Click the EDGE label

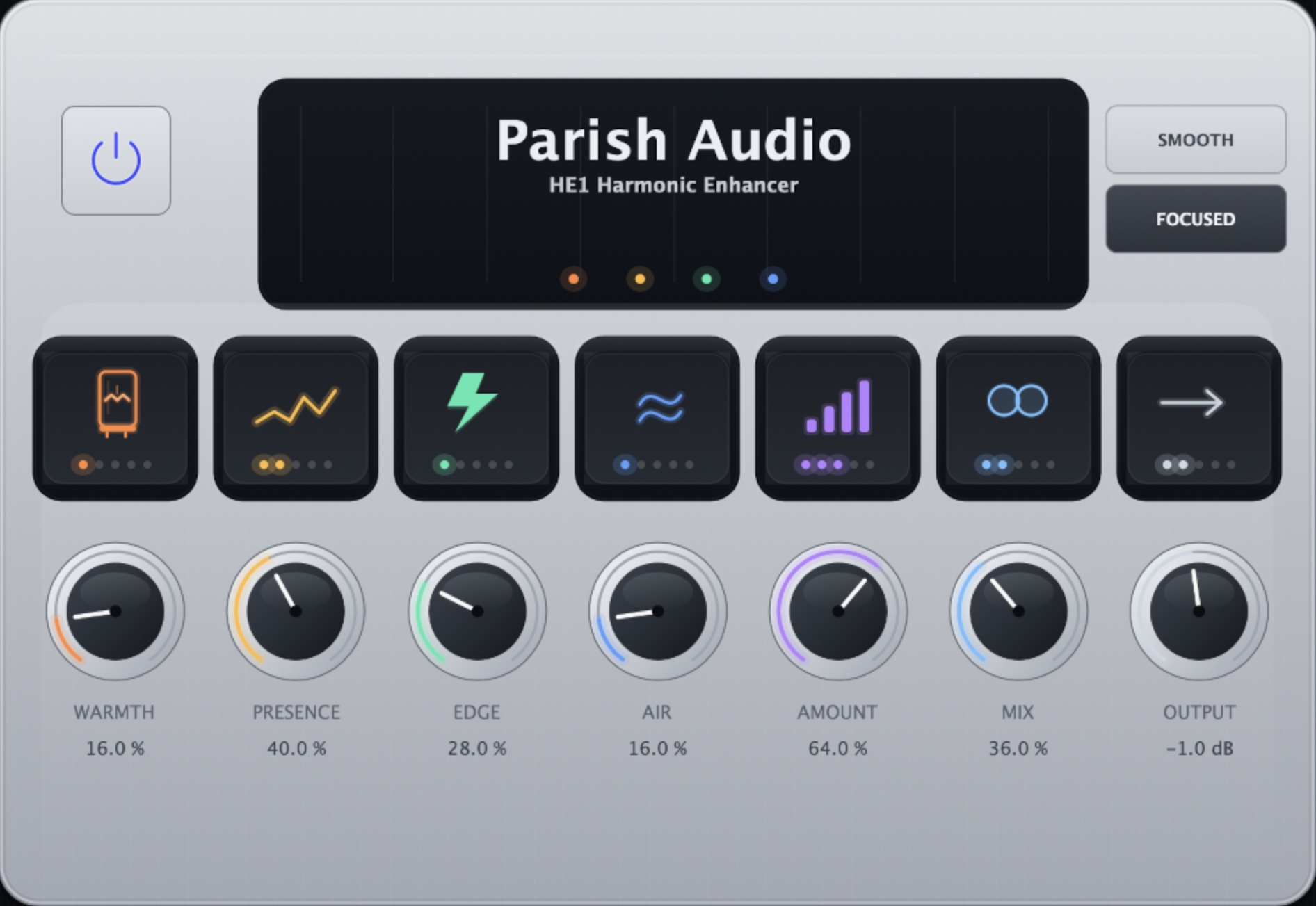(477, 712)
